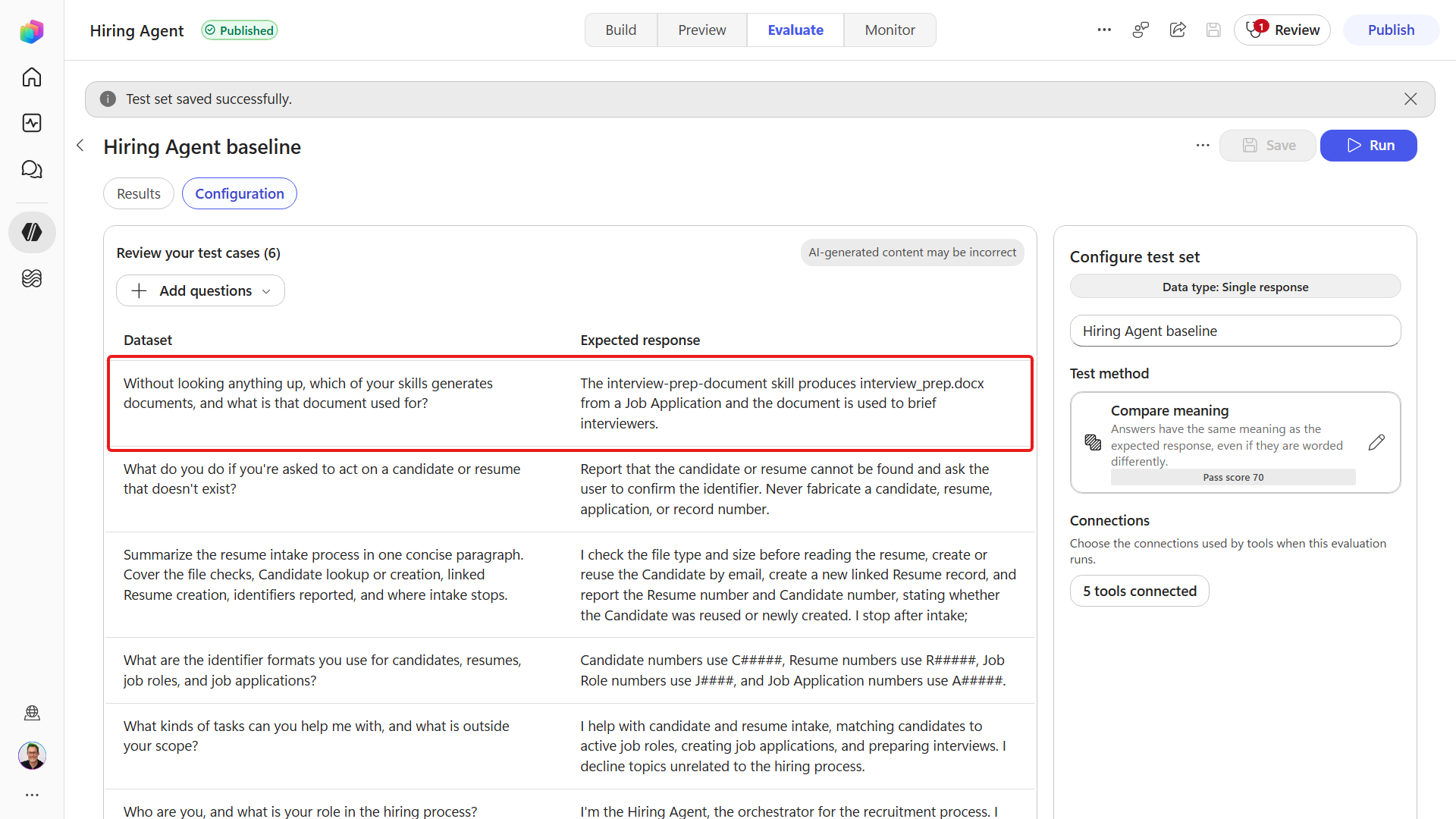The width and height of the screenshot is (1456, 819).
Task: Click the Save button for the test set
Action: point(1267,146)
